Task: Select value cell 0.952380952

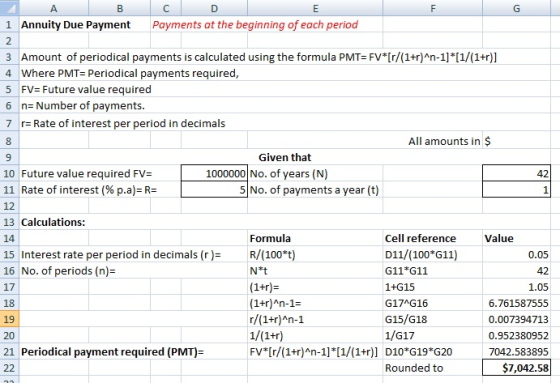Action: click(516, 335)
